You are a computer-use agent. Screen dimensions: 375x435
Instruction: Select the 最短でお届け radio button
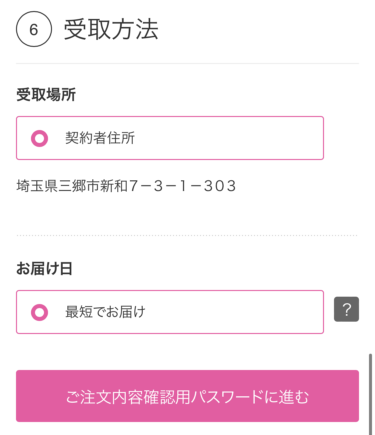pos(39,312)
